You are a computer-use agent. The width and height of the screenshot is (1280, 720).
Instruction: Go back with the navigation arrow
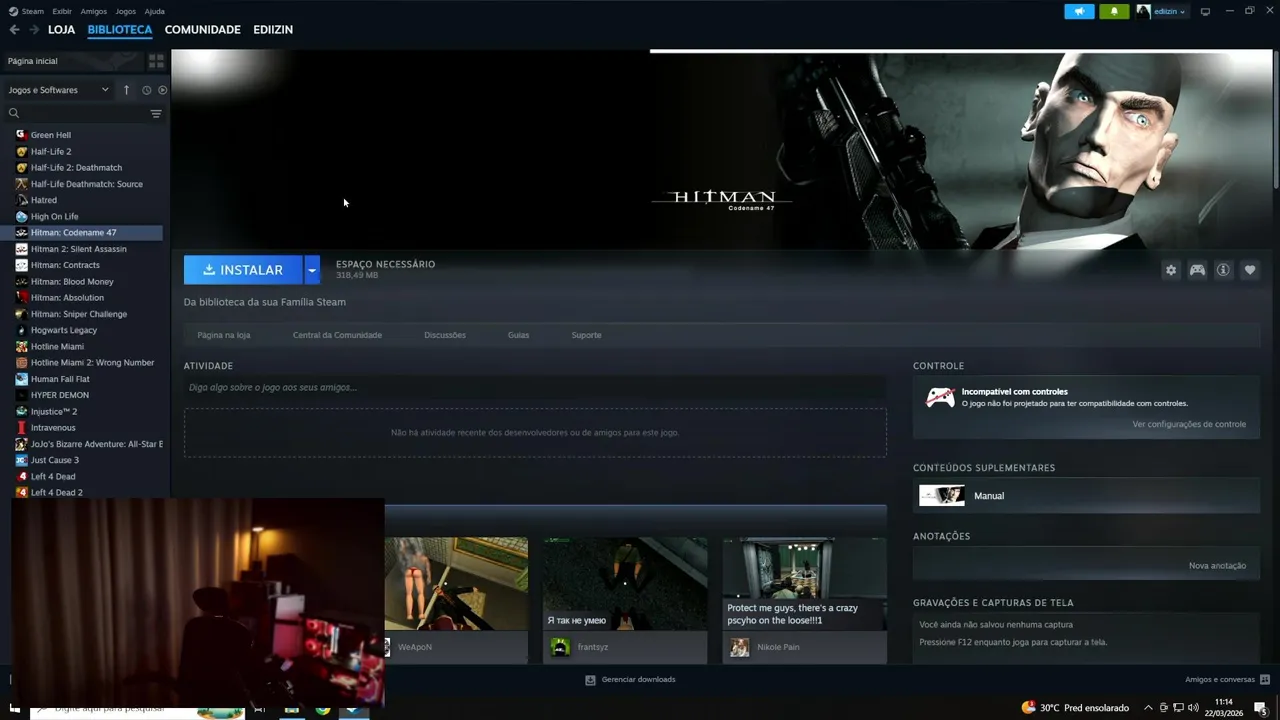pyautogui.click(x=14, y=30)
